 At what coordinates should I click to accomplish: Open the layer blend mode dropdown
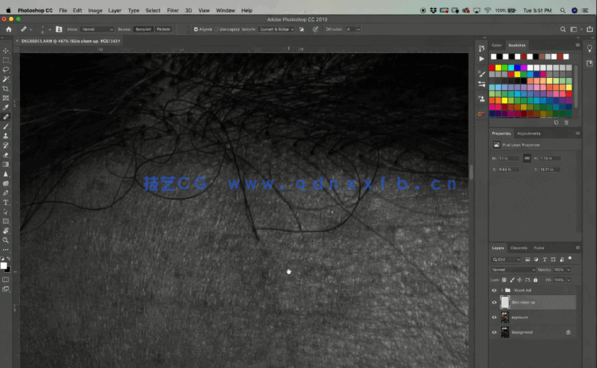513,270
